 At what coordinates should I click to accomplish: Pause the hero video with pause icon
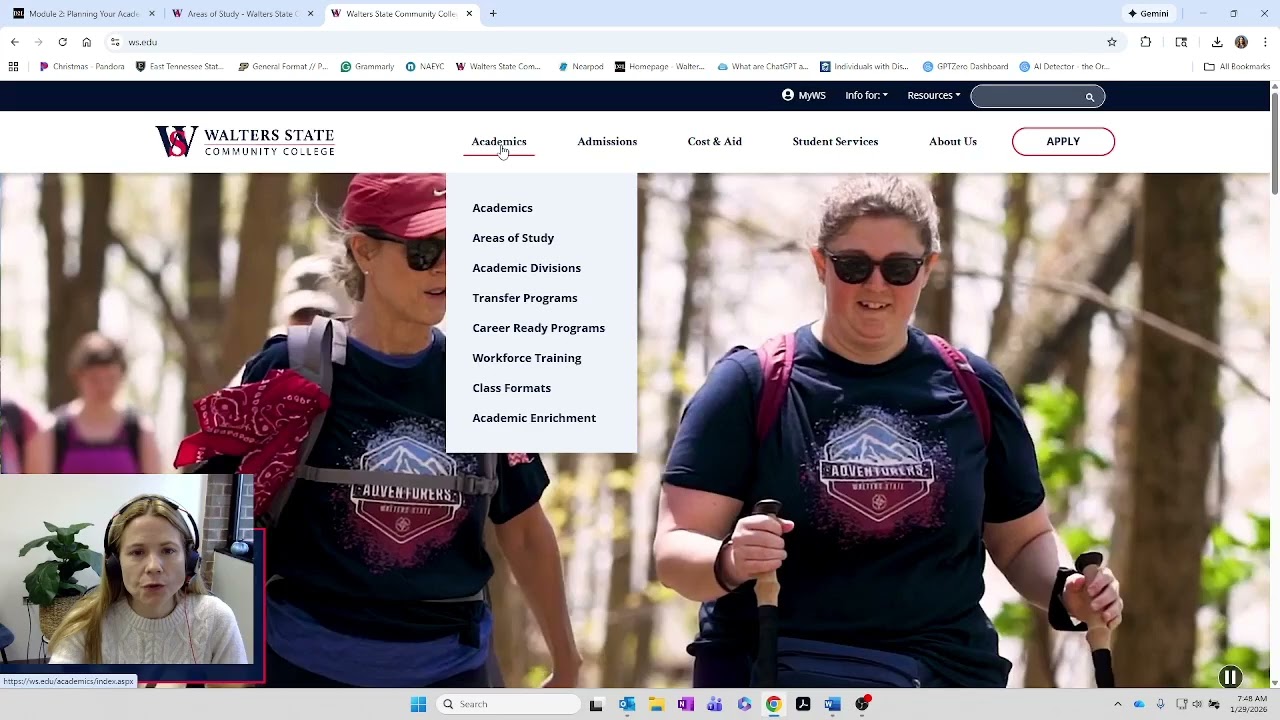pyautogui.click(x=1230, y=677)
